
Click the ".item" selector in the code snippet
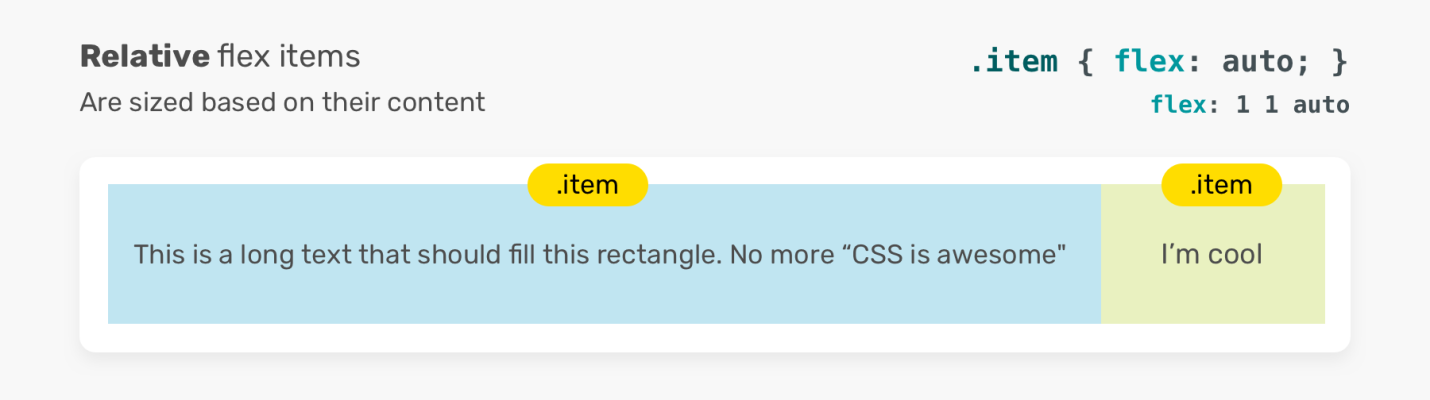point(1014,62)
